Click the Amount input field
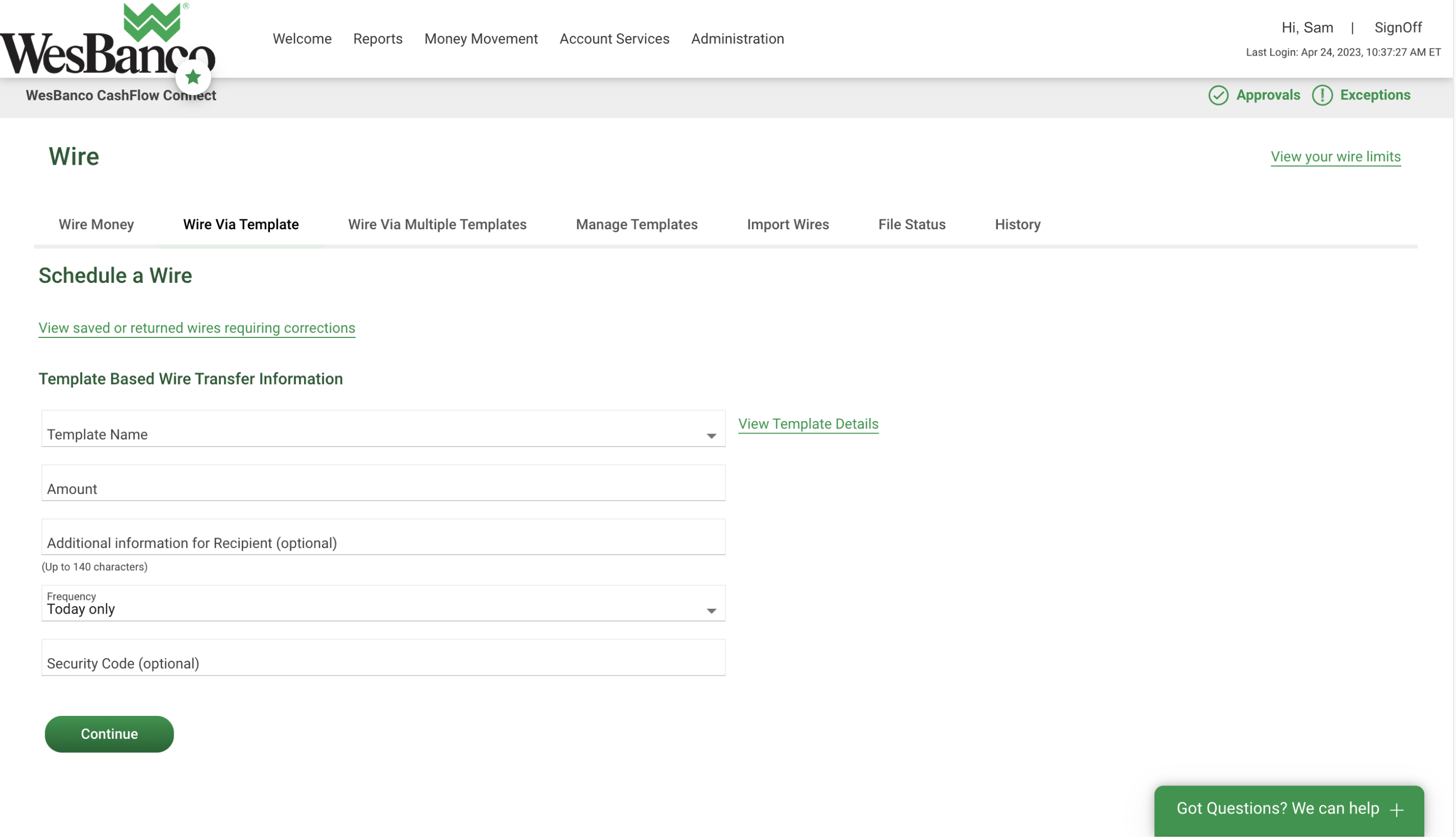The width and height of the screenshot is (1456, 837). pyautogui.click(x=382, y=487)
